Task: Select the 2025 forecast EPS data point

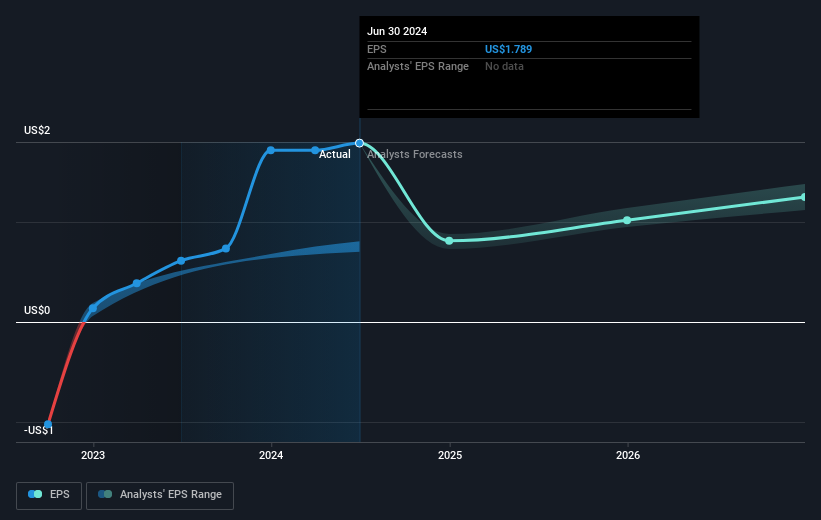Action: pos(449,241)
